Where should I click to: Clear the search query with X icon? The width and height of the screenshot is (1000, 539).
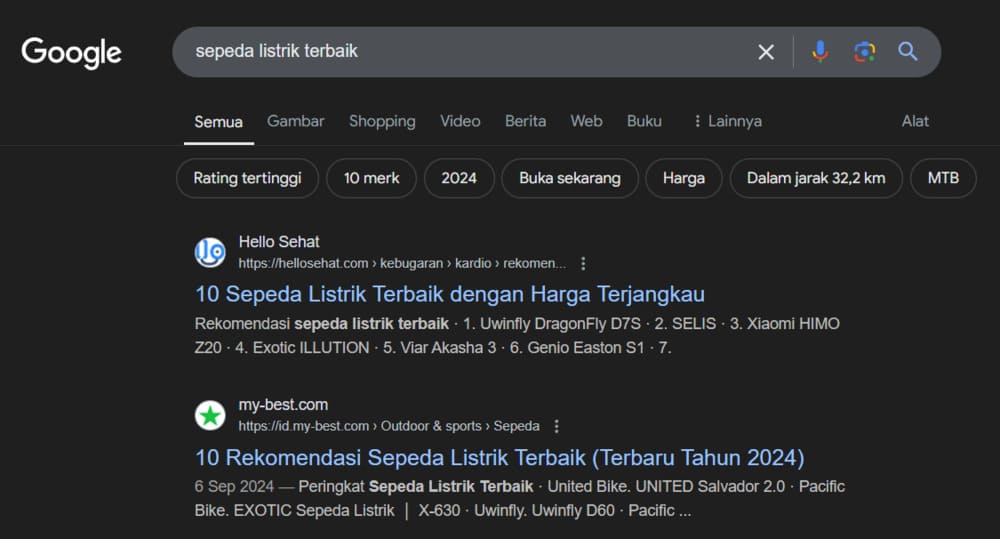coord(766,52)
